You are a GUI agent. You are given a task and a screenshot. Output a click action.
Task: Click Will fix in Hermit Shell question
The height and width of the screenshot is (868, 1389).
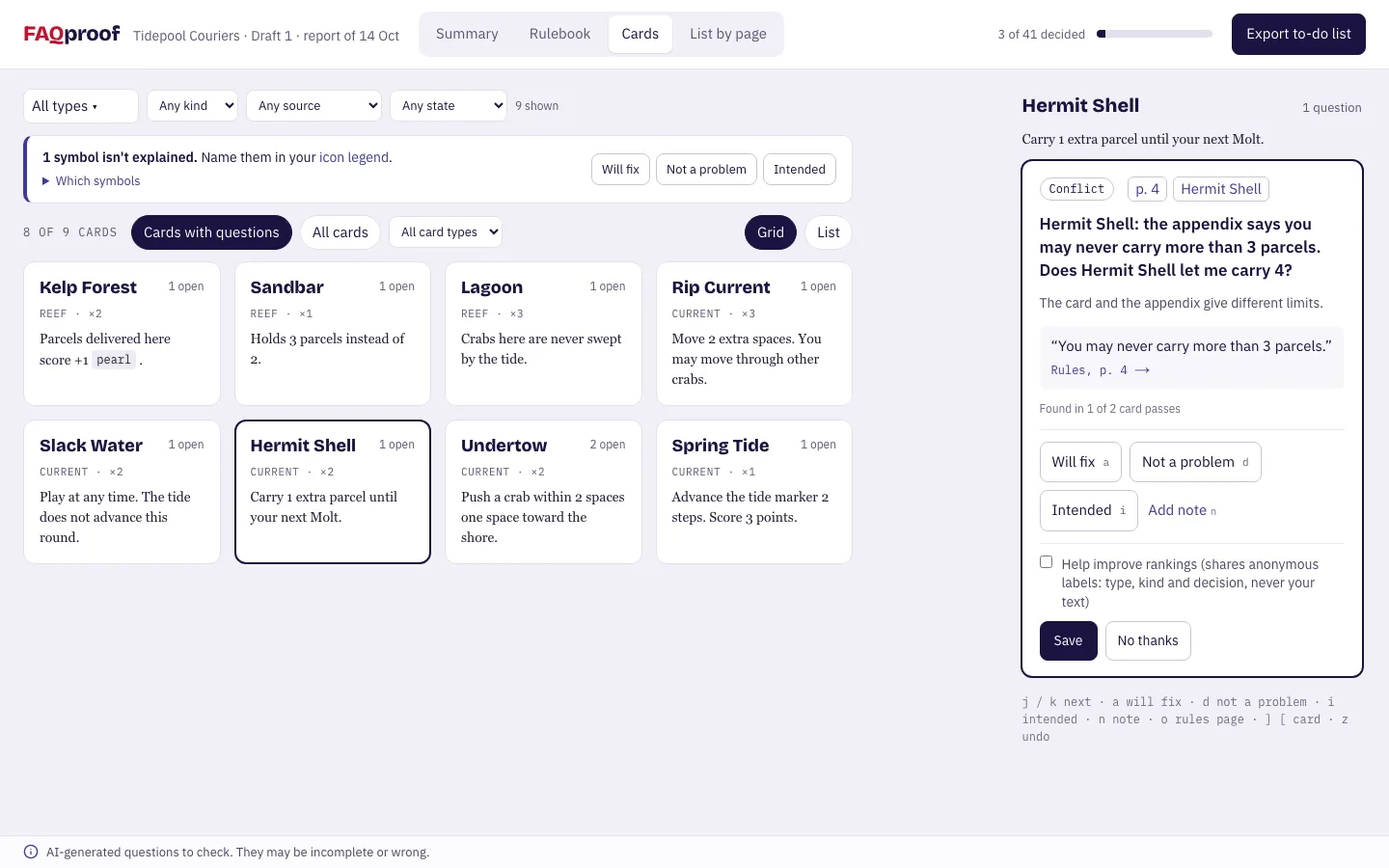(x=1080, y=462)
